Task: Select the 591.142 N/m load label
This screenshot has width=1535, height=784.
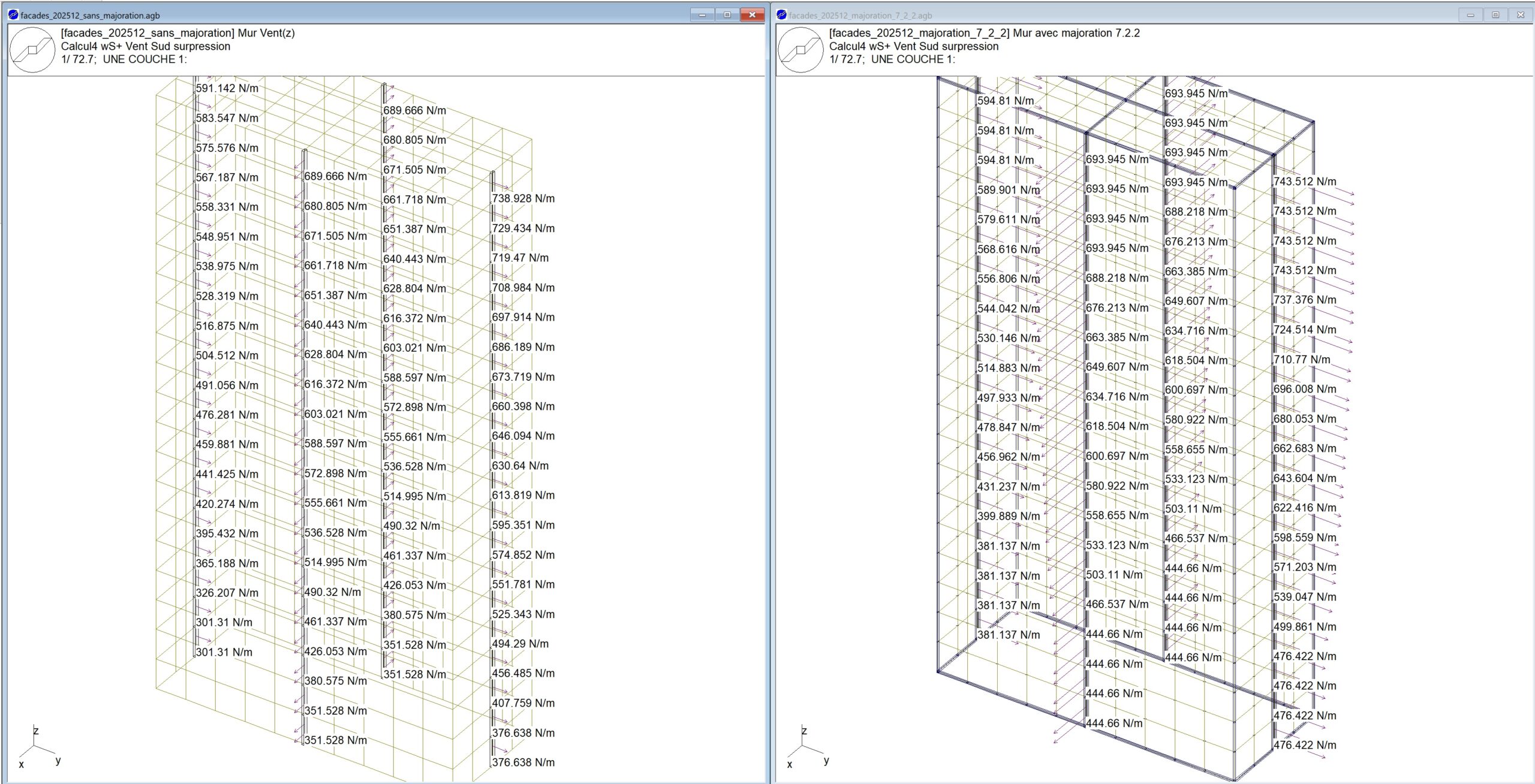Action: pos(227,88)
